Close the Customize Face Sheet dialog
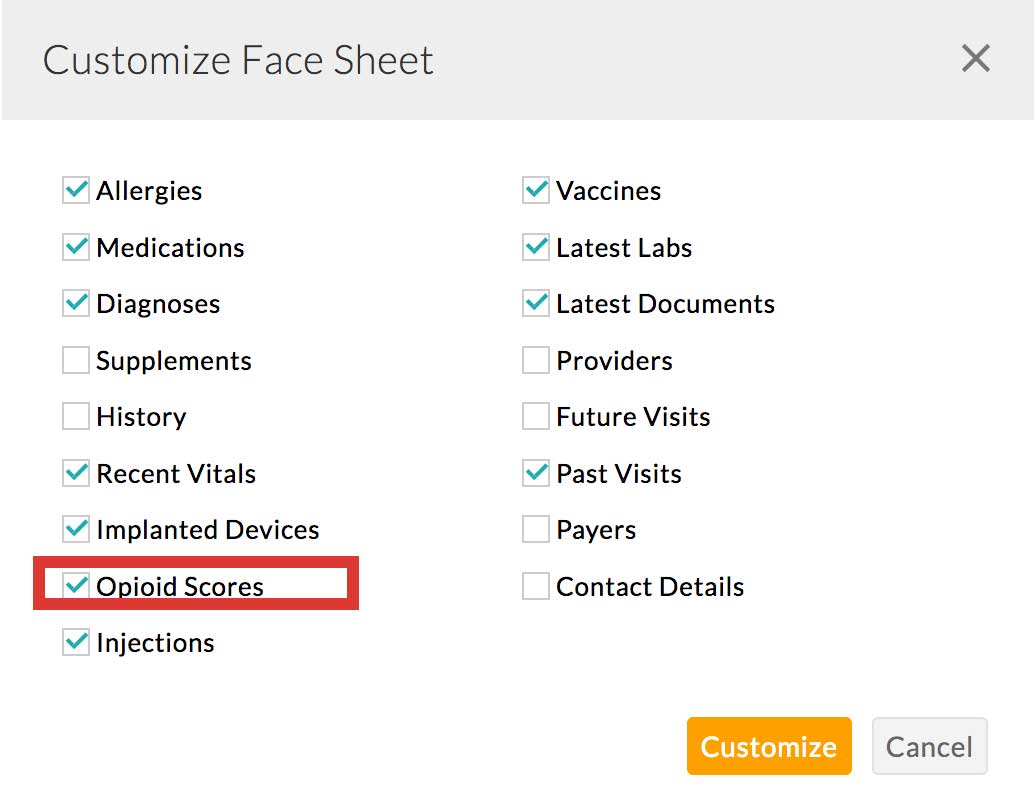The width and height of the screenshot is (1035, 795). point(975,59)
